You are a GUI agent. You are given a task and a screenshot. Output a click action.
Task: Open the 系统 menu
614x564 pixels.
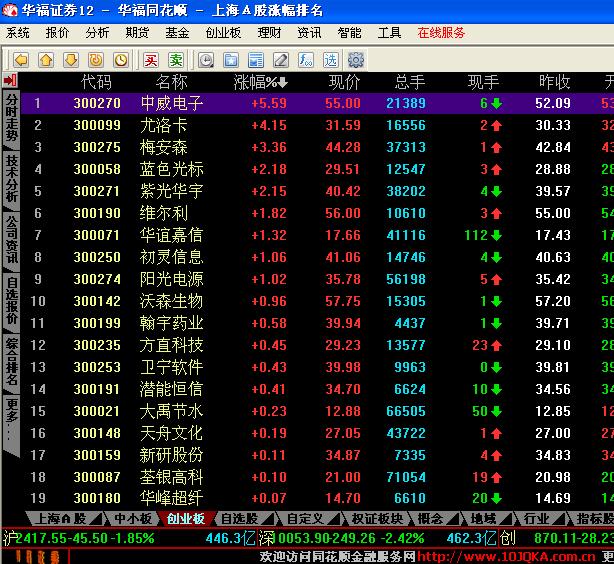(x=18, y=33)
